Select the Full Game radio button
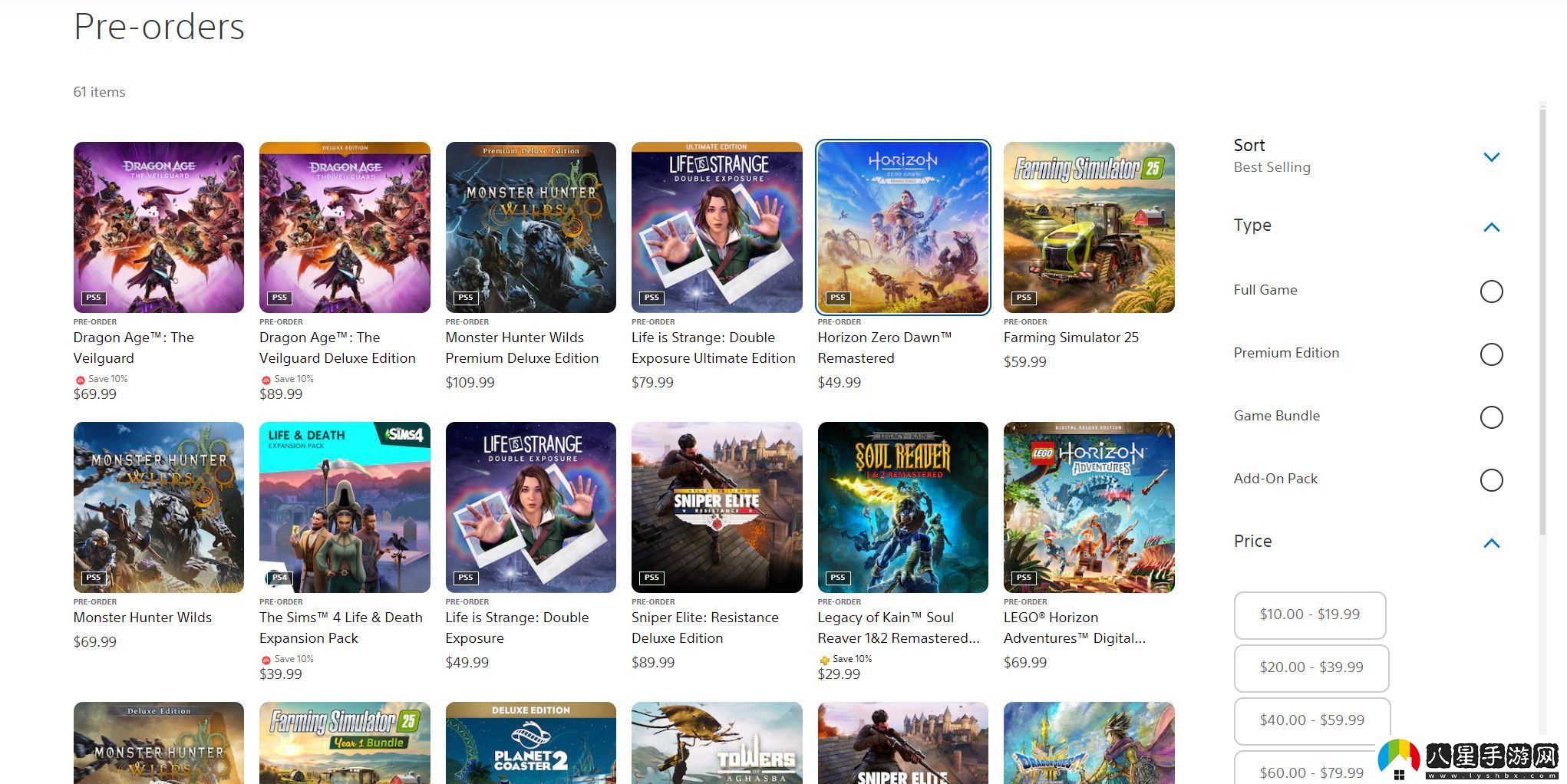 click(1490, 292)
